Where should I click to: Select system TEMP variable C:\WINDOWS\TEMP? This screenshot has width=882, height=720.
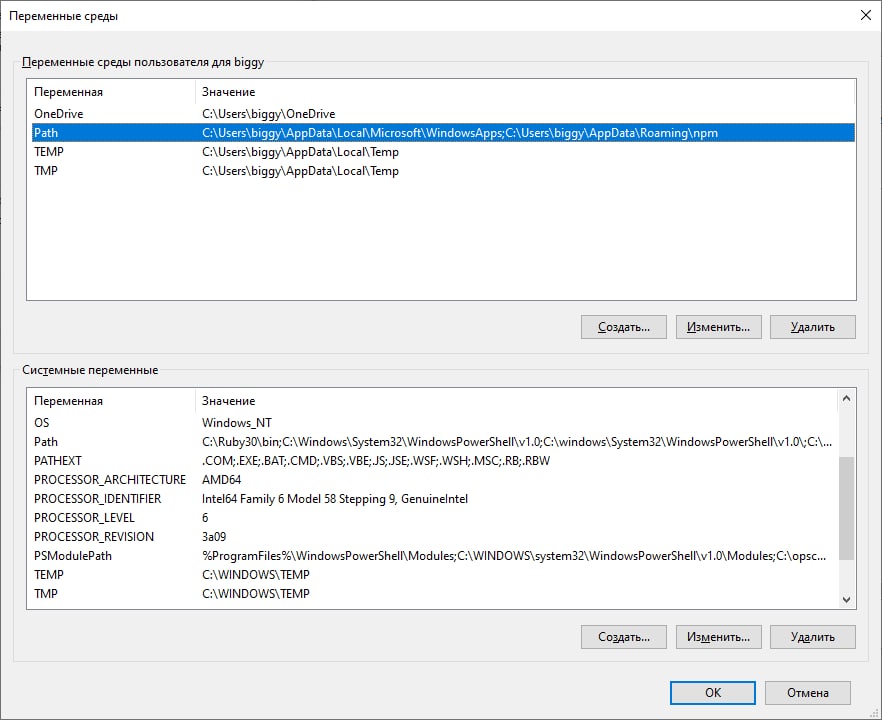[433, 575]
